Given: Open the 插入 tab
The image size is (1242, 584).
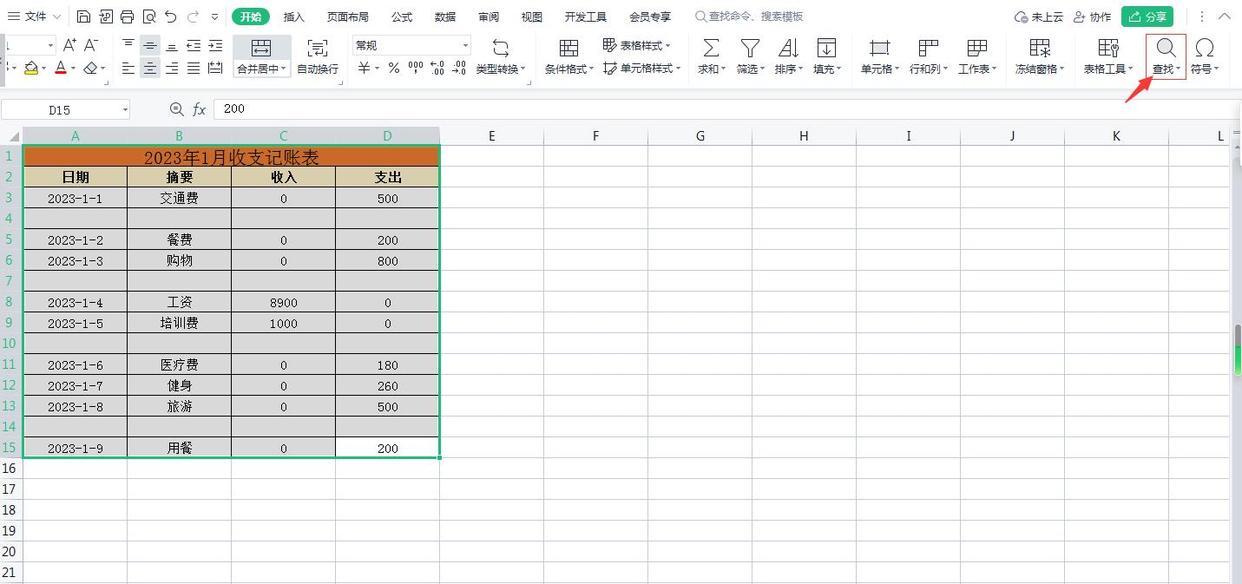Looking at the screenshot, I should [294, 17].
